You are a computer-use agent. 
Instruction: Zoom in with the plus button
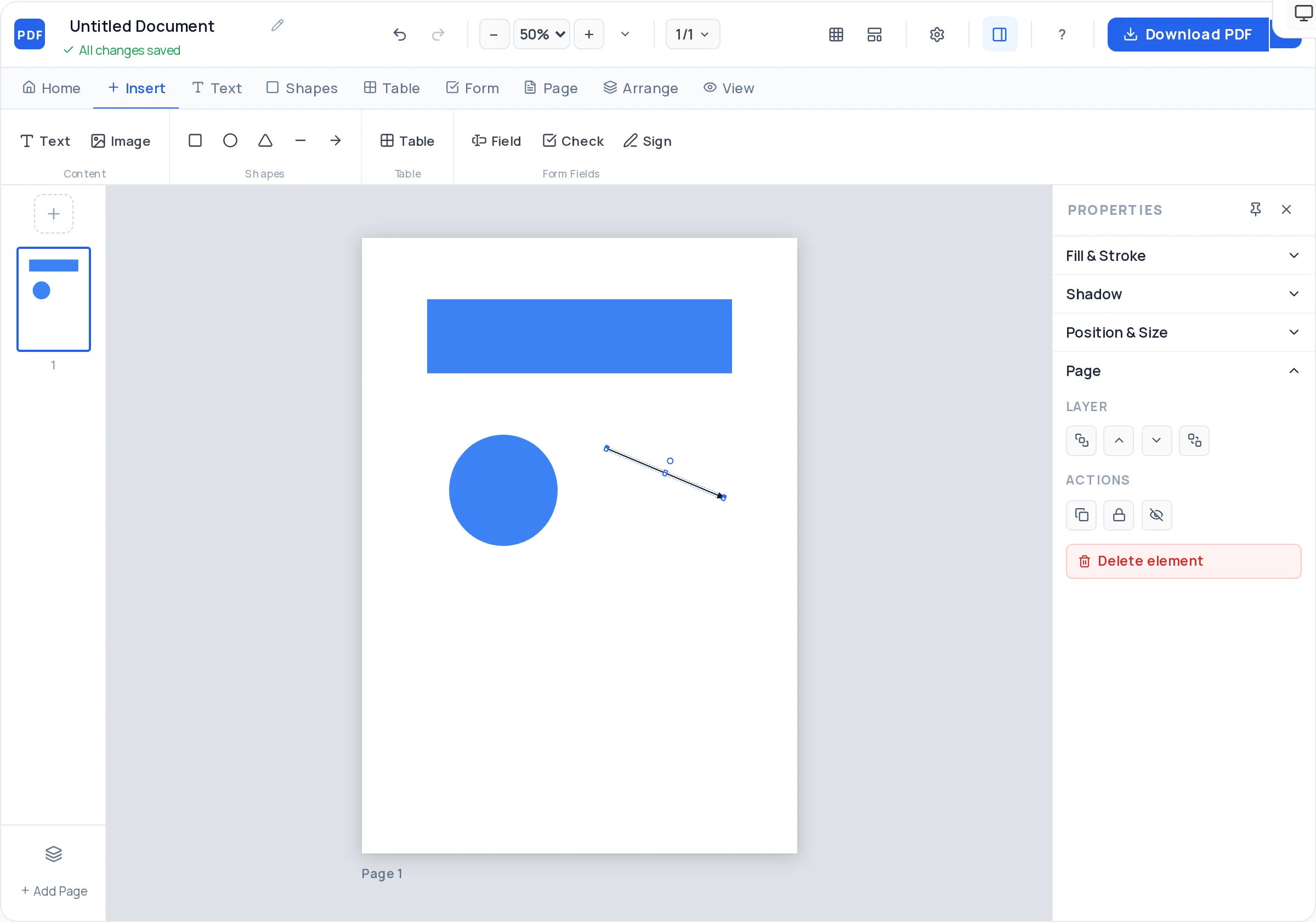(x=589, y=35)
